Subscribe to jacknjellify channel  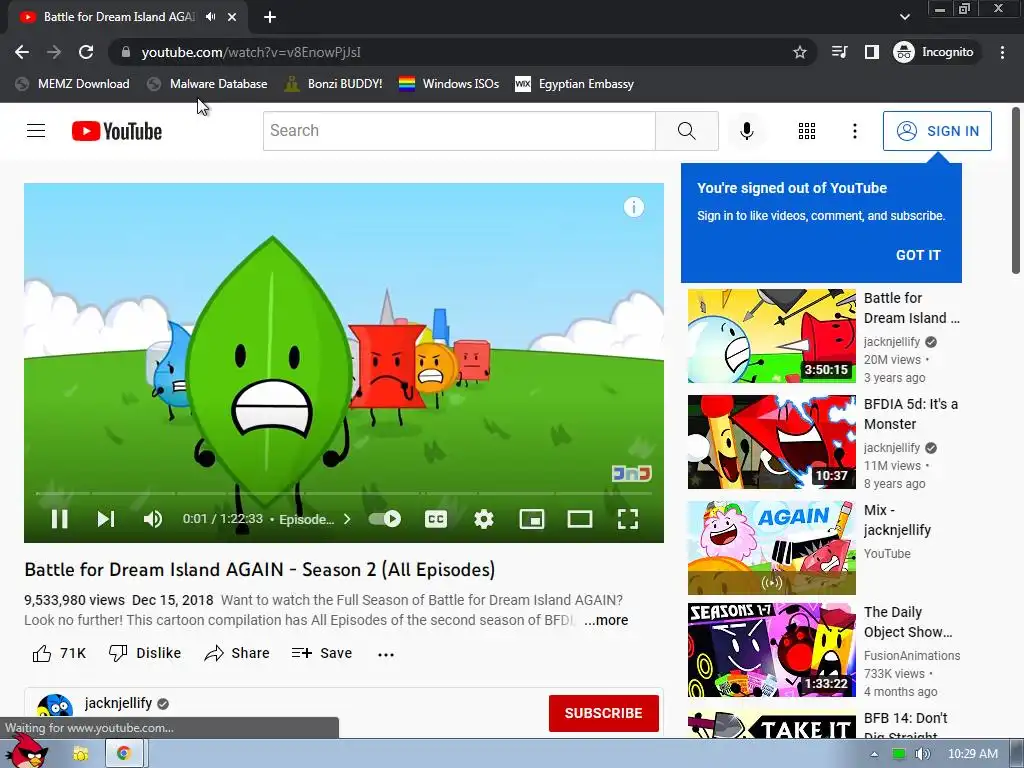(603, 713)
